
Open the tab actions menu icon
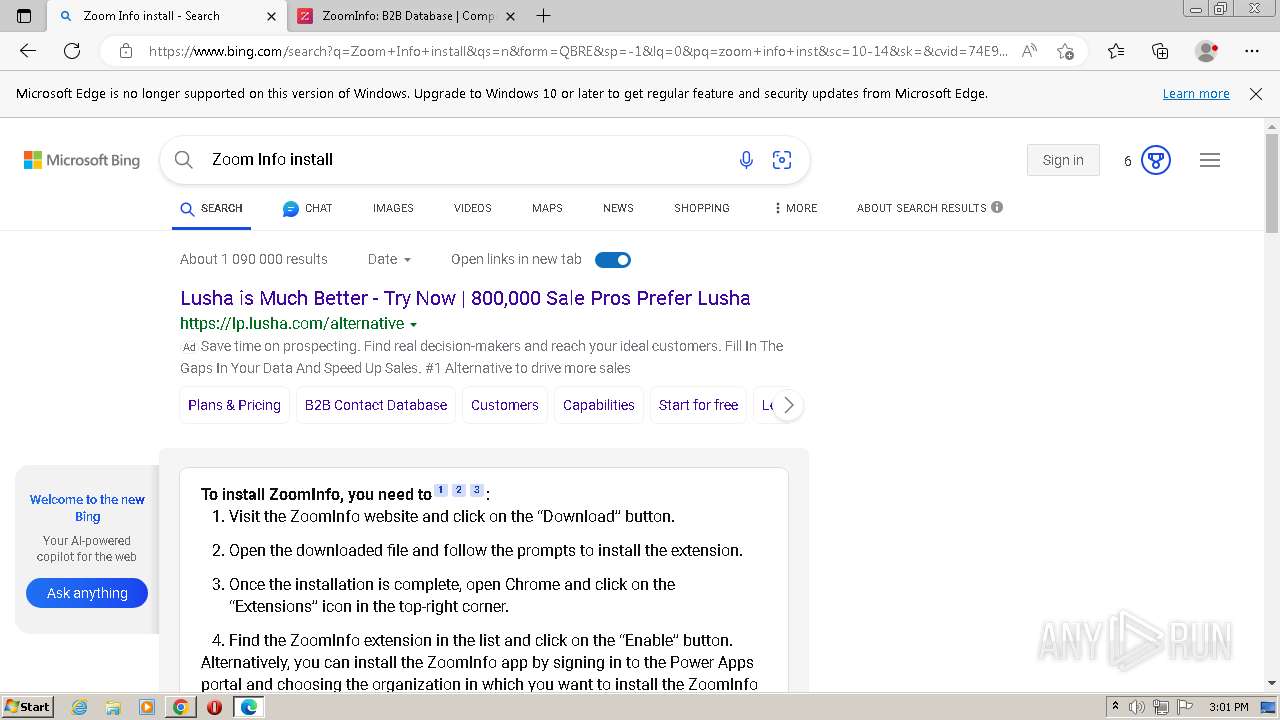tap(24, 16)
